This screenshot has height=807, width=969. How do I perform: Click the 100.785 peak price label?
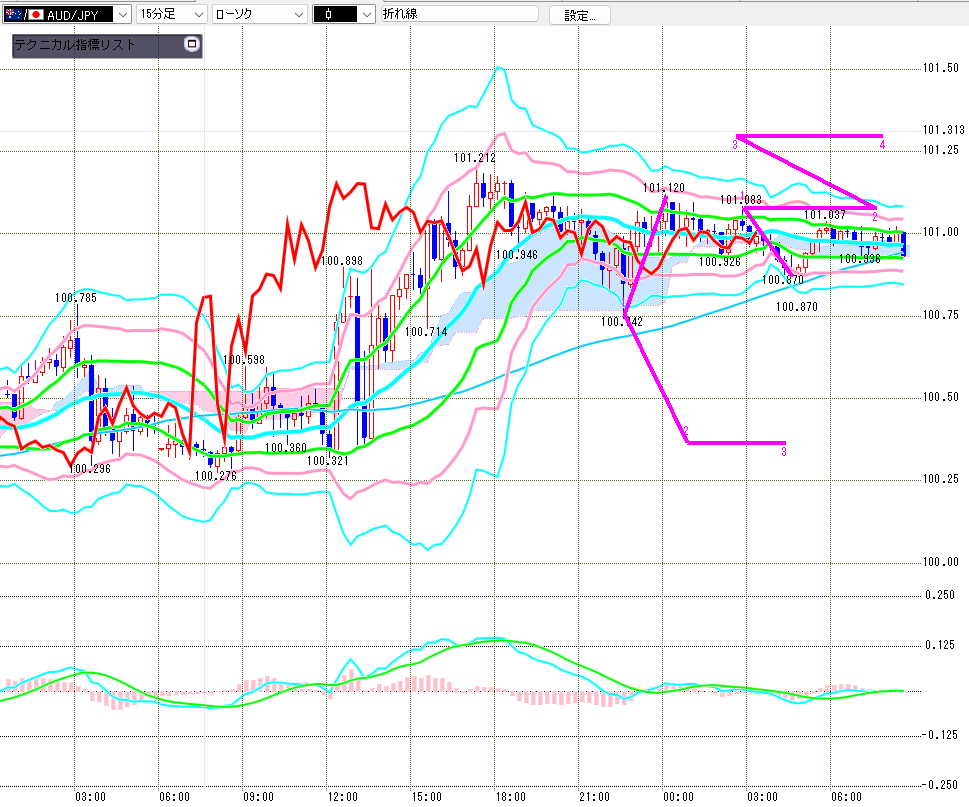76,297
